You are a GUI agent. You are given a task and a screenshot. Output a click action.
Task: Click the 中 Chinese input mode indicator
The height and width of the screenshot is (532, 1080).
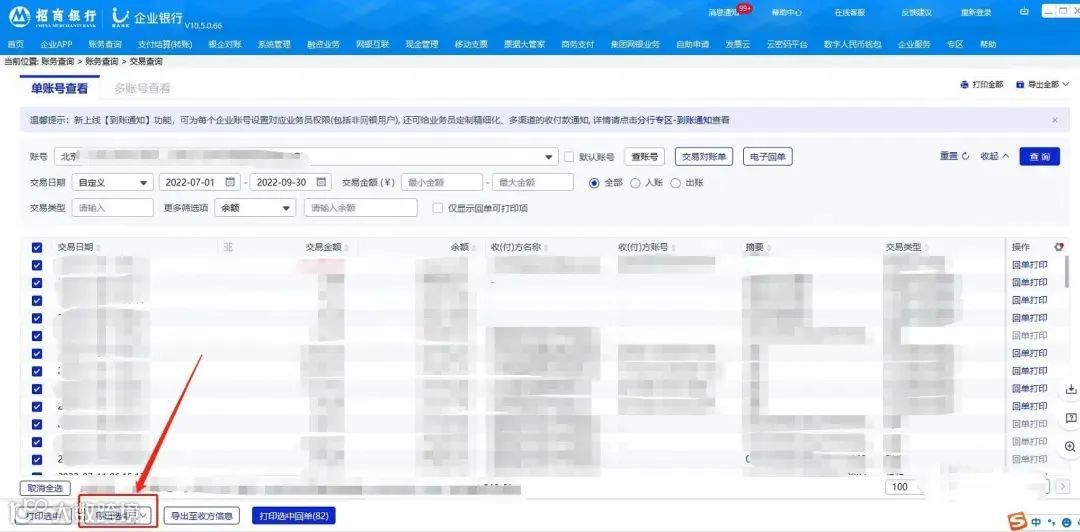pos(1037,522)
